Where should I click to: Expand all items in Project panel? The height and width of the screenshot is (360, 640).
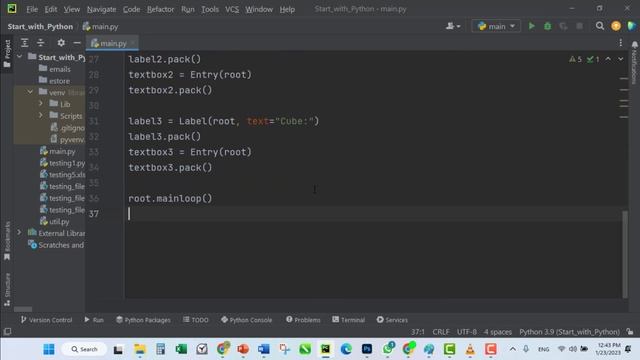(x=24, y=42)
